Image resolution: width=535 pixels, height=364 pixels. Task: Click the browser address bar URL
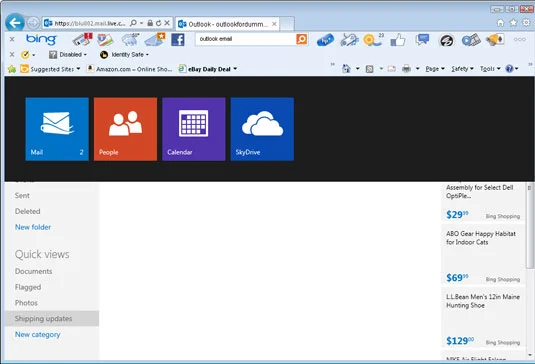(90, 23)
